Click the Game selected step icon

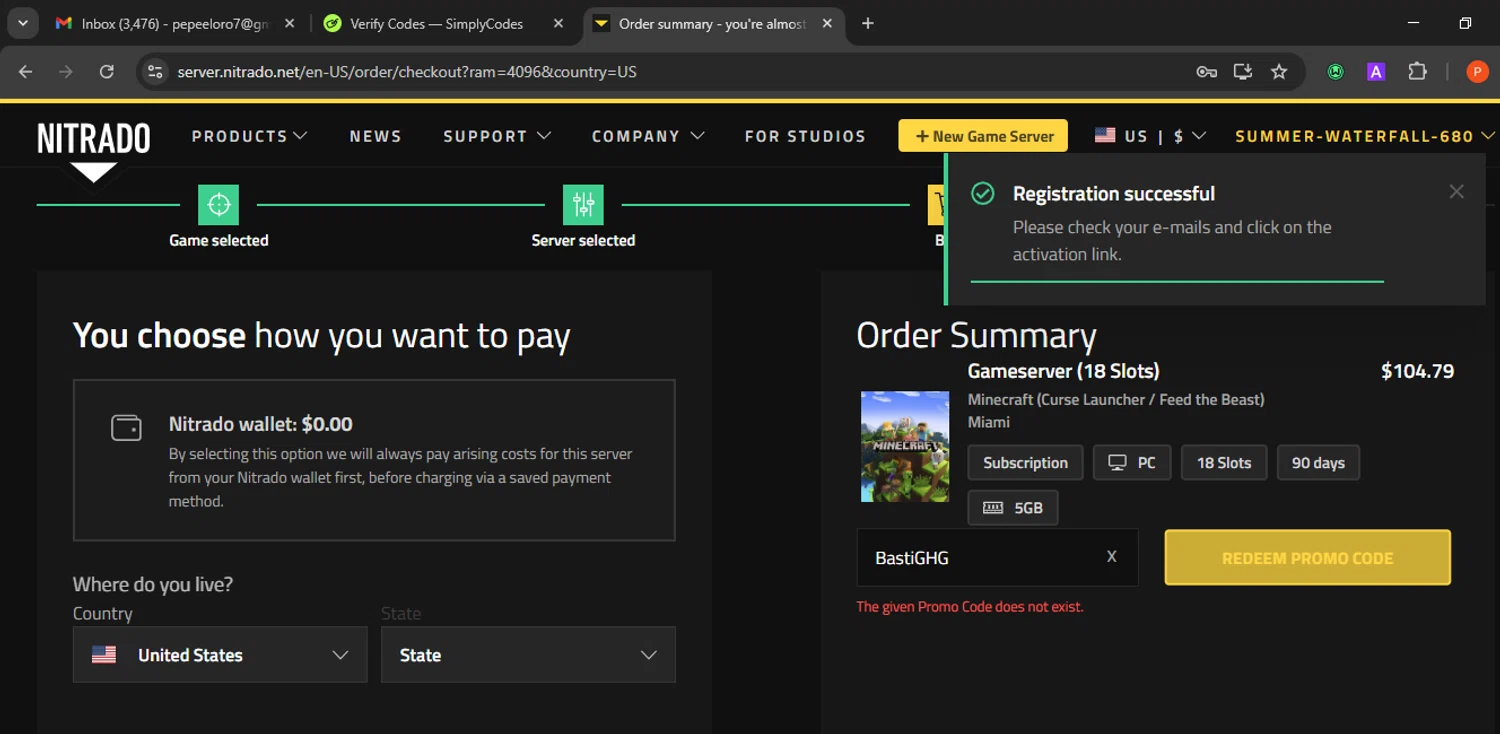[x=218, y=205]
